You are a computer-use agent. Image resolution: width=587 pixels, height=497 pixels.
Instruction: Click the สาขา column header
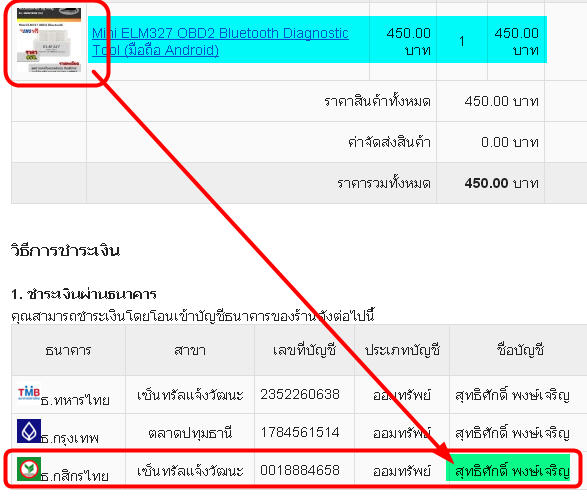190,350
